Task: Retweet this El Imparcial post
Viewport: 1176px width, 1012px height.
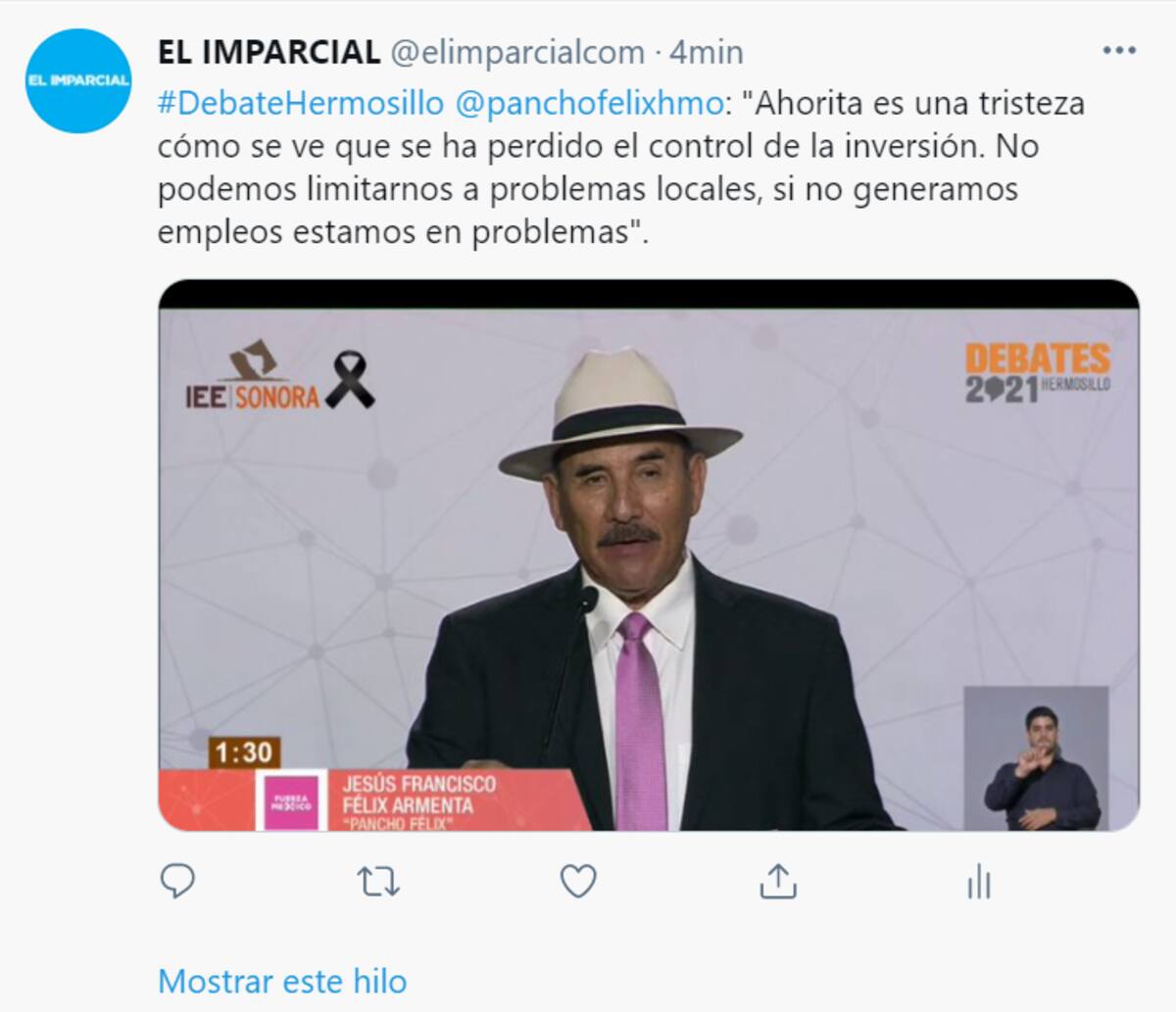Action: point(378,883)
